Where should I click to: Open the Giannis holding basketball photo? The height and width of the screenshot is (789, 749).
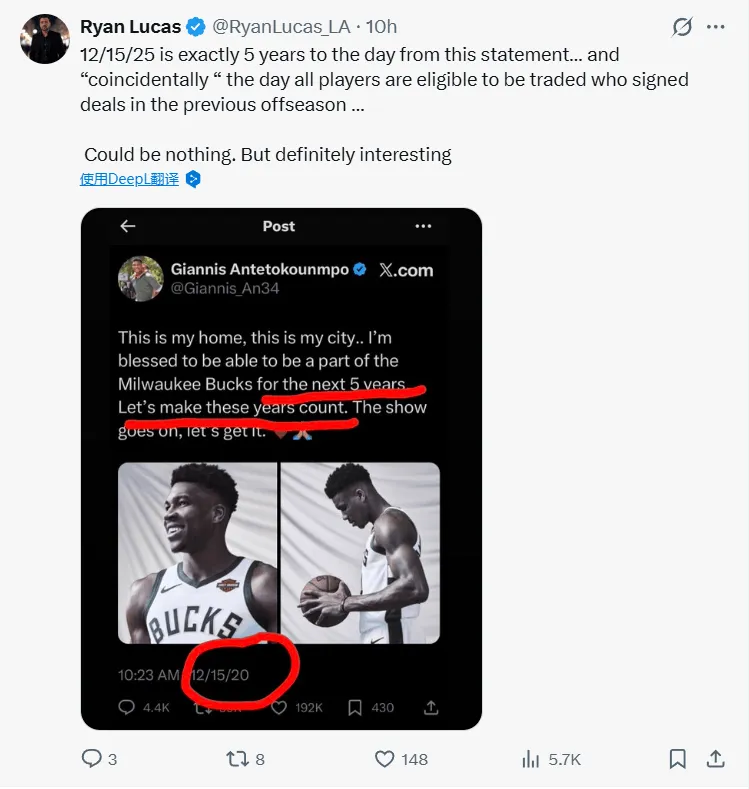(360, 552)
